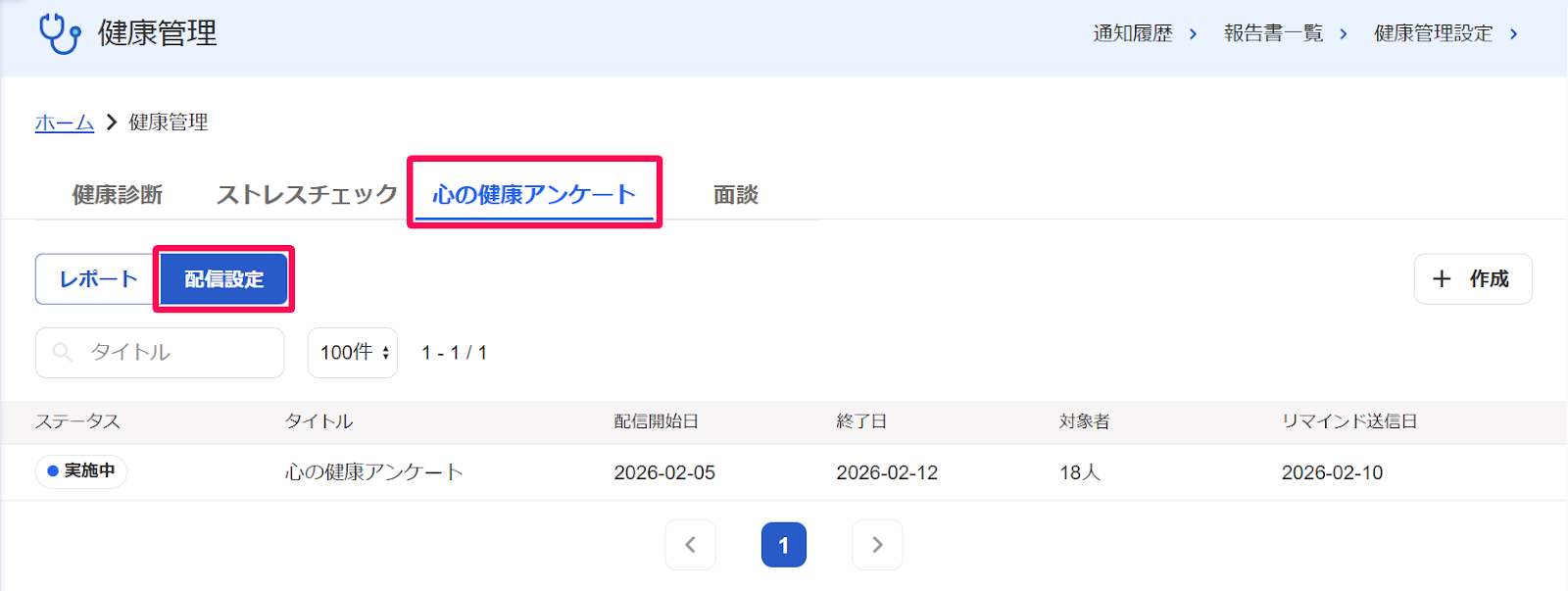Click the blue status dot in the 実施中 badge
This screenshot has height=591, width=1568.
(x=53, y=471)
